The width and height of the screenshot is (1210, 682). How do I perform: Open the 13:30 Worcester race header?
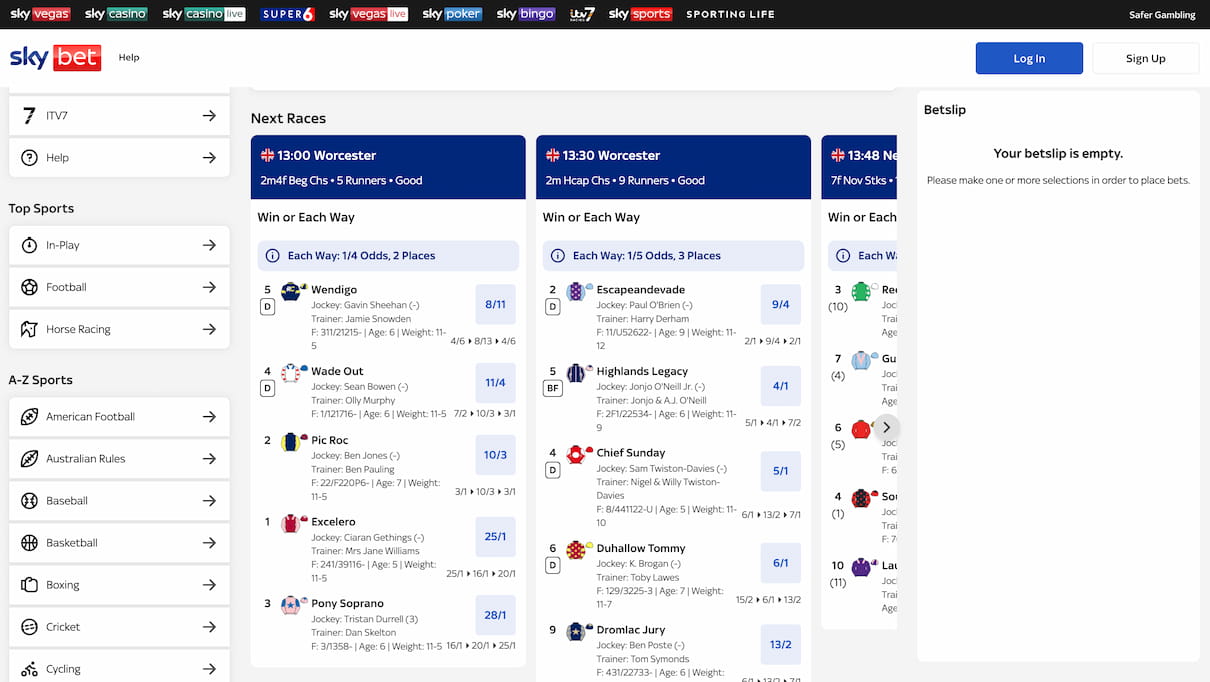coord(673,167)
